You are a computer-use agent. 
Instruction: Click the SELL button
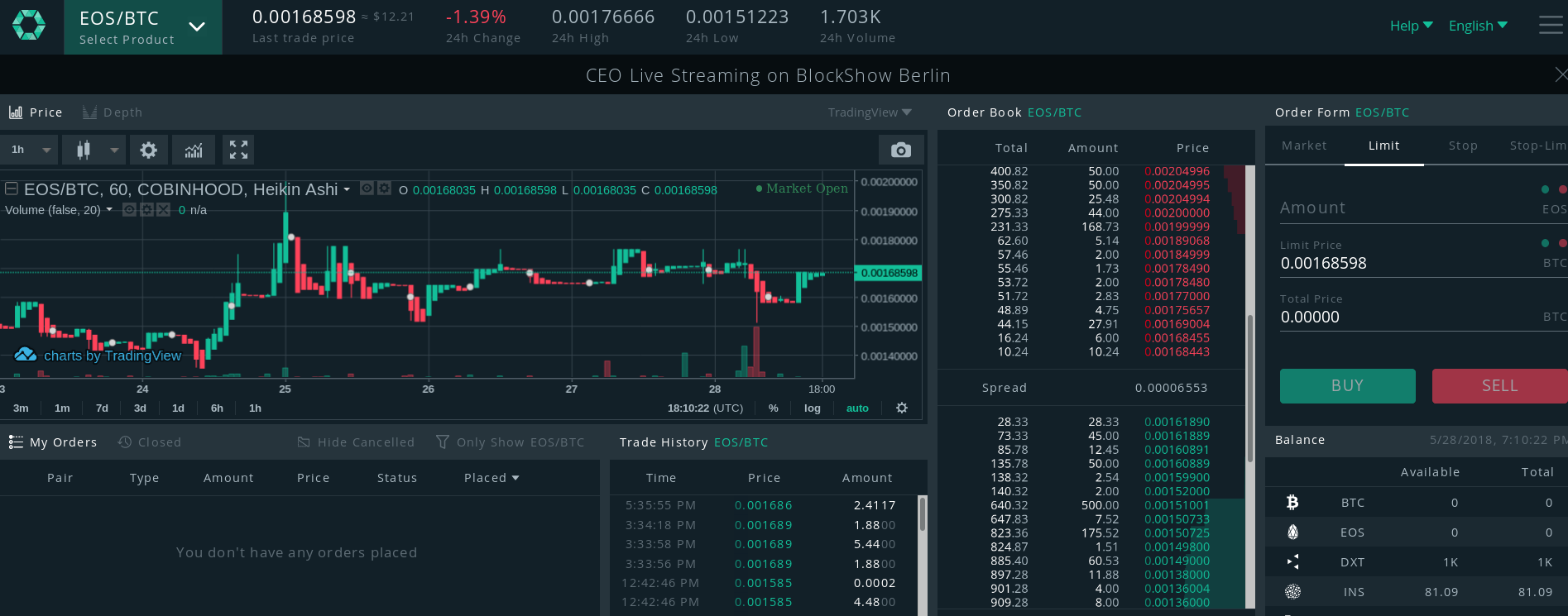point(1499,386)
